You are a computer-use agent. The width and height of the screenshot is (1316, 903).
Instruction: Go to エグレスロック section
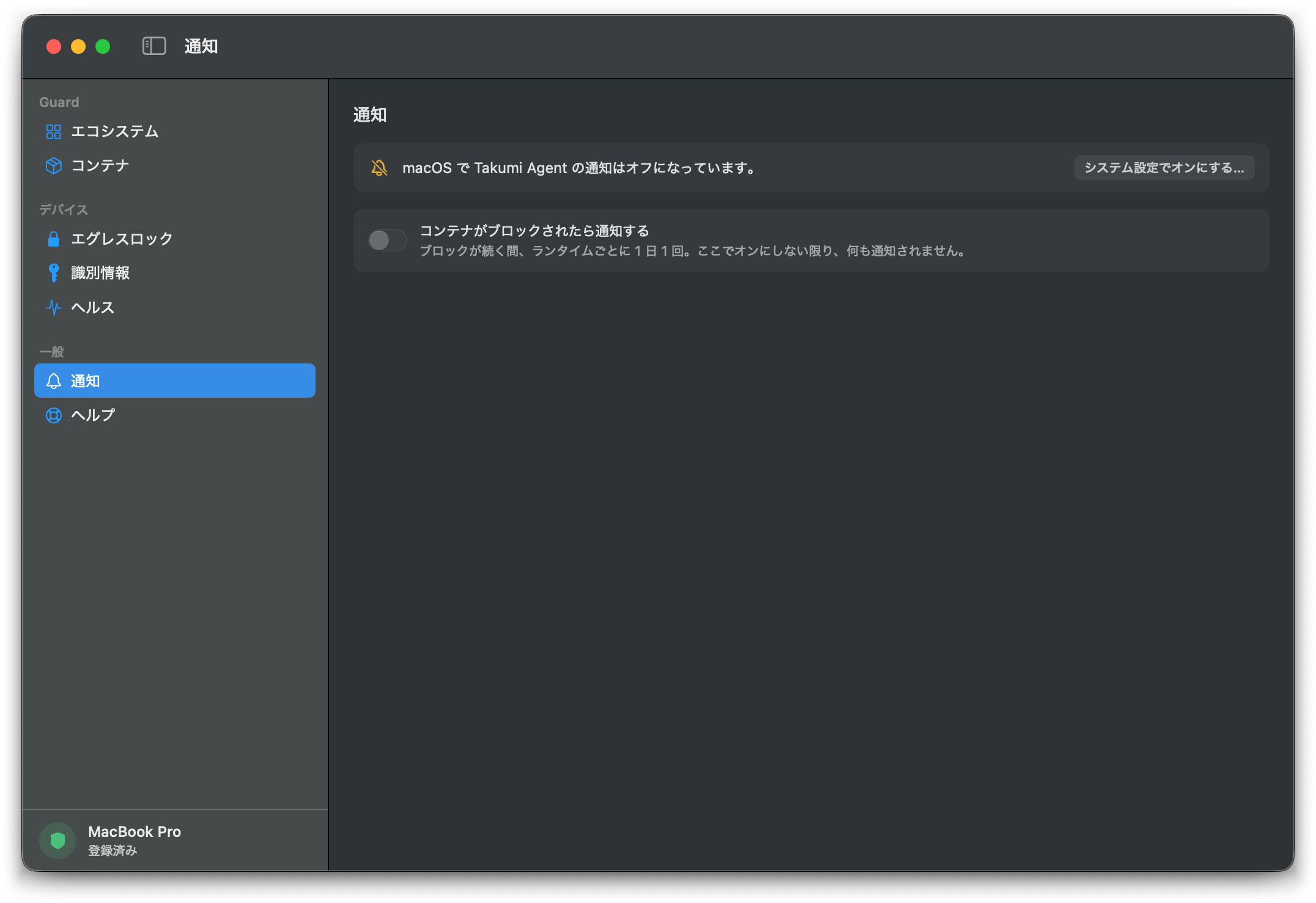pos(175,239)
